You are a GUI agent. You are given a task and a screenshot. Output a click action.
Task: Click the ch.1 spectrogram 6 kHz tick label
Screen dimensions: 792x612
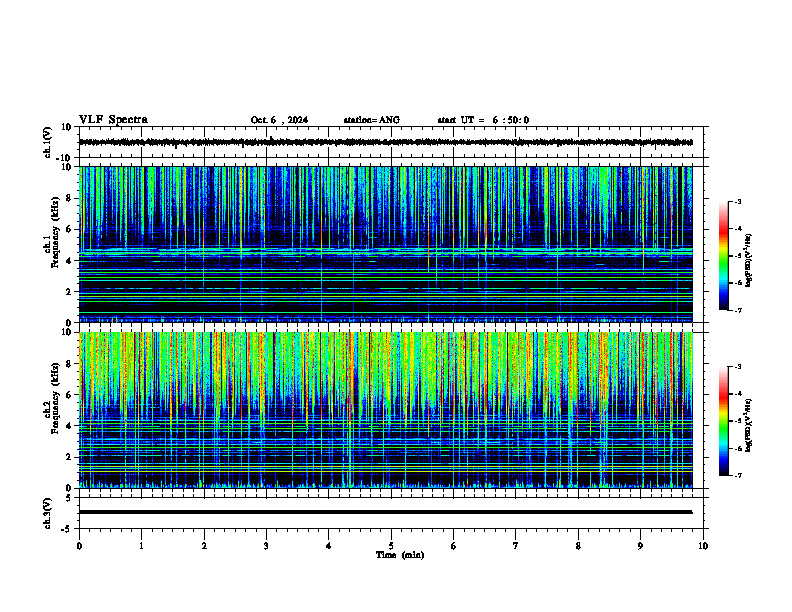69,230
